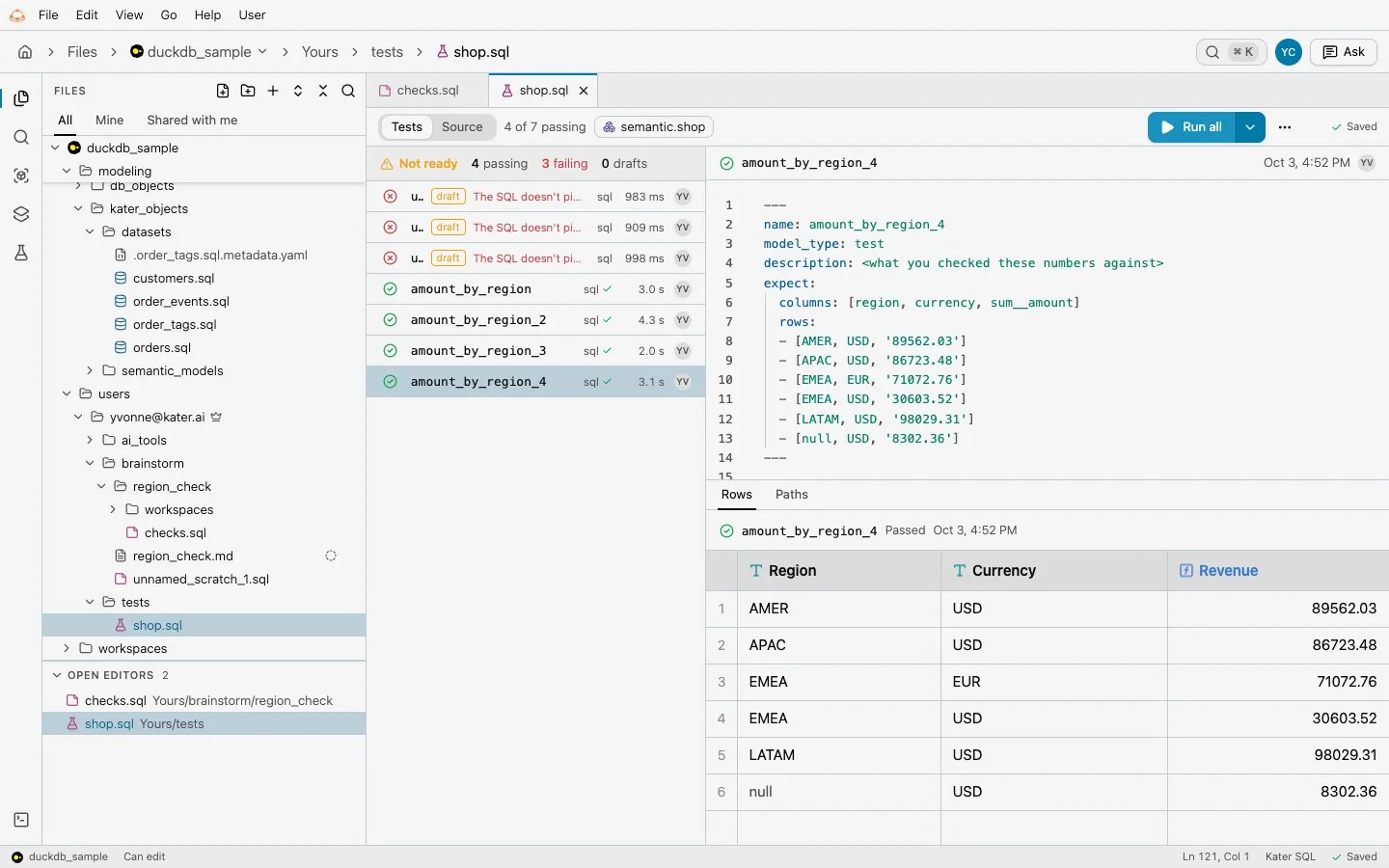Viewport: 1389px width, 868px height.
Task: Click the collapse-all icon in Files header
Action: [x=323, y=91]
